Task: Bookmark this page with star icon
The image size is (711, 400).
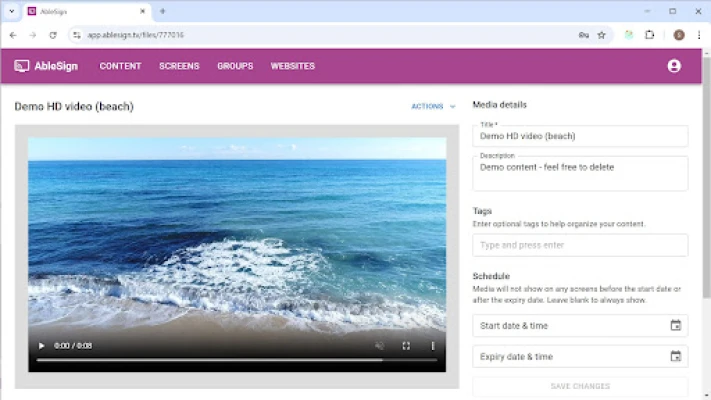Action: (x=601, y=35)
